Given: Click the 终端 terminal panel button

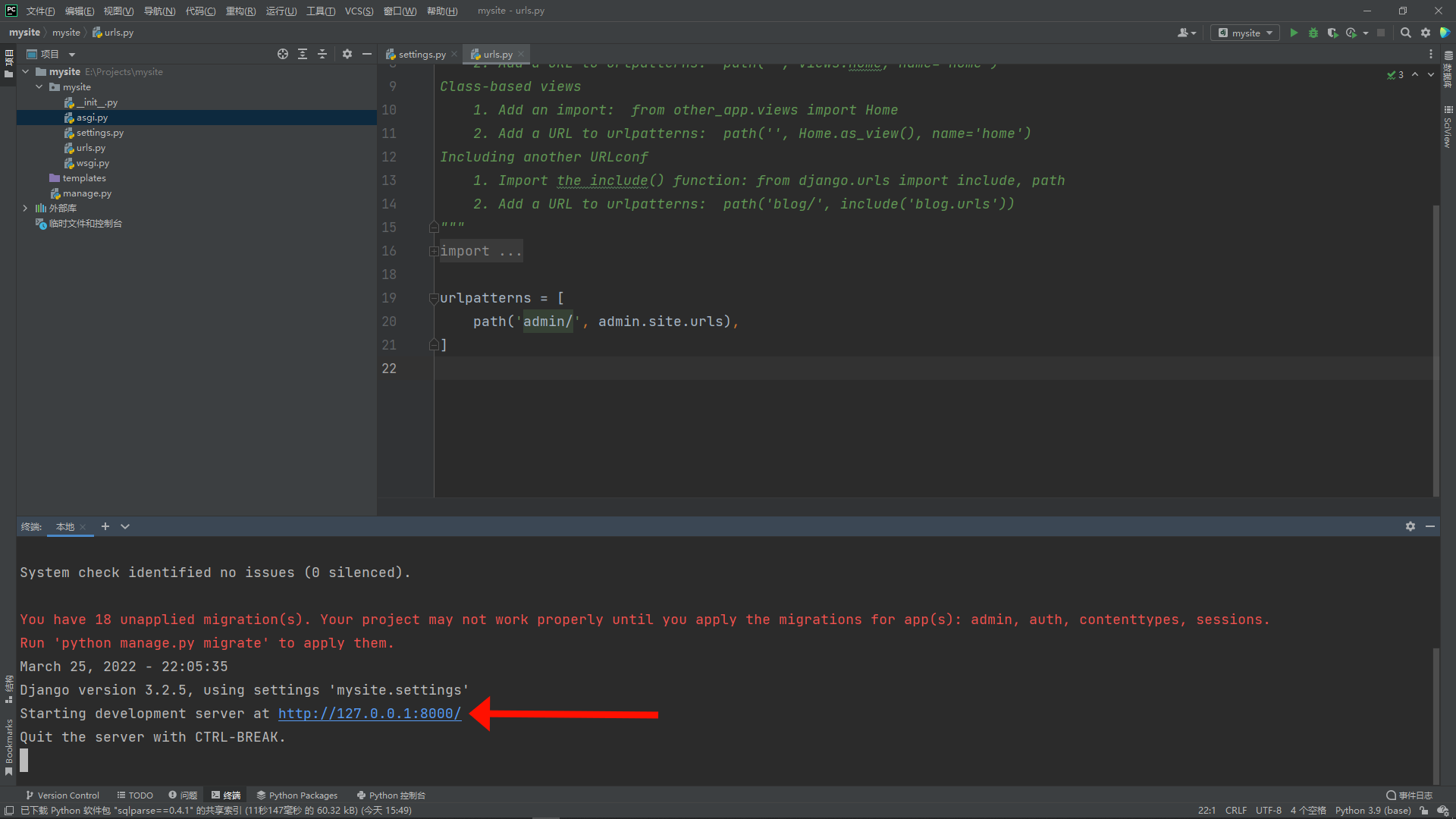Looking at the screenshot, I should click(232, 794).
